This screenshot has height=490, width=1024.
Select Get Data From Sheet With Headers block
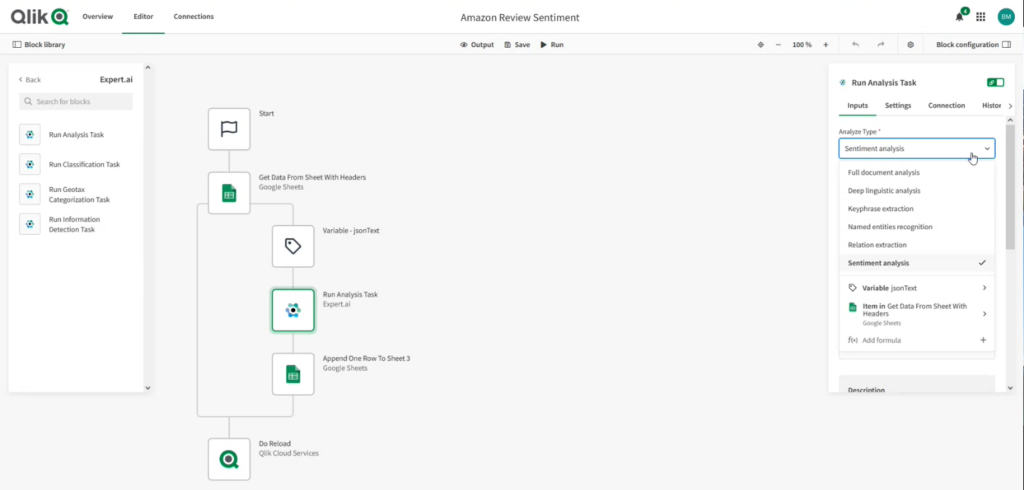pyautogui.click(x=229, y=193)
